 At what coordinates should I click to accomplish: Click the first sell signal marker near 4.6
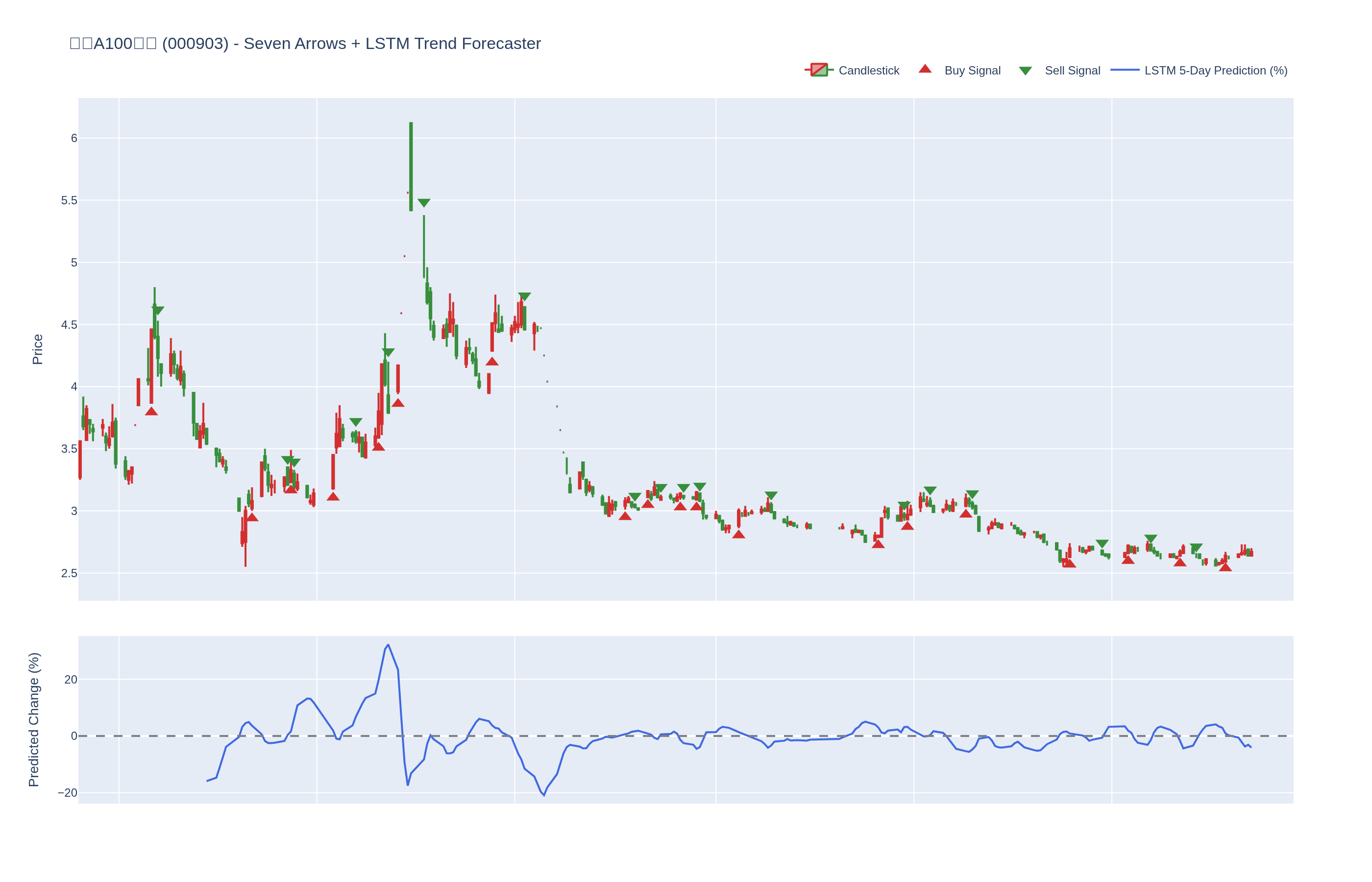pyautogui.click(x=157, y=311)
